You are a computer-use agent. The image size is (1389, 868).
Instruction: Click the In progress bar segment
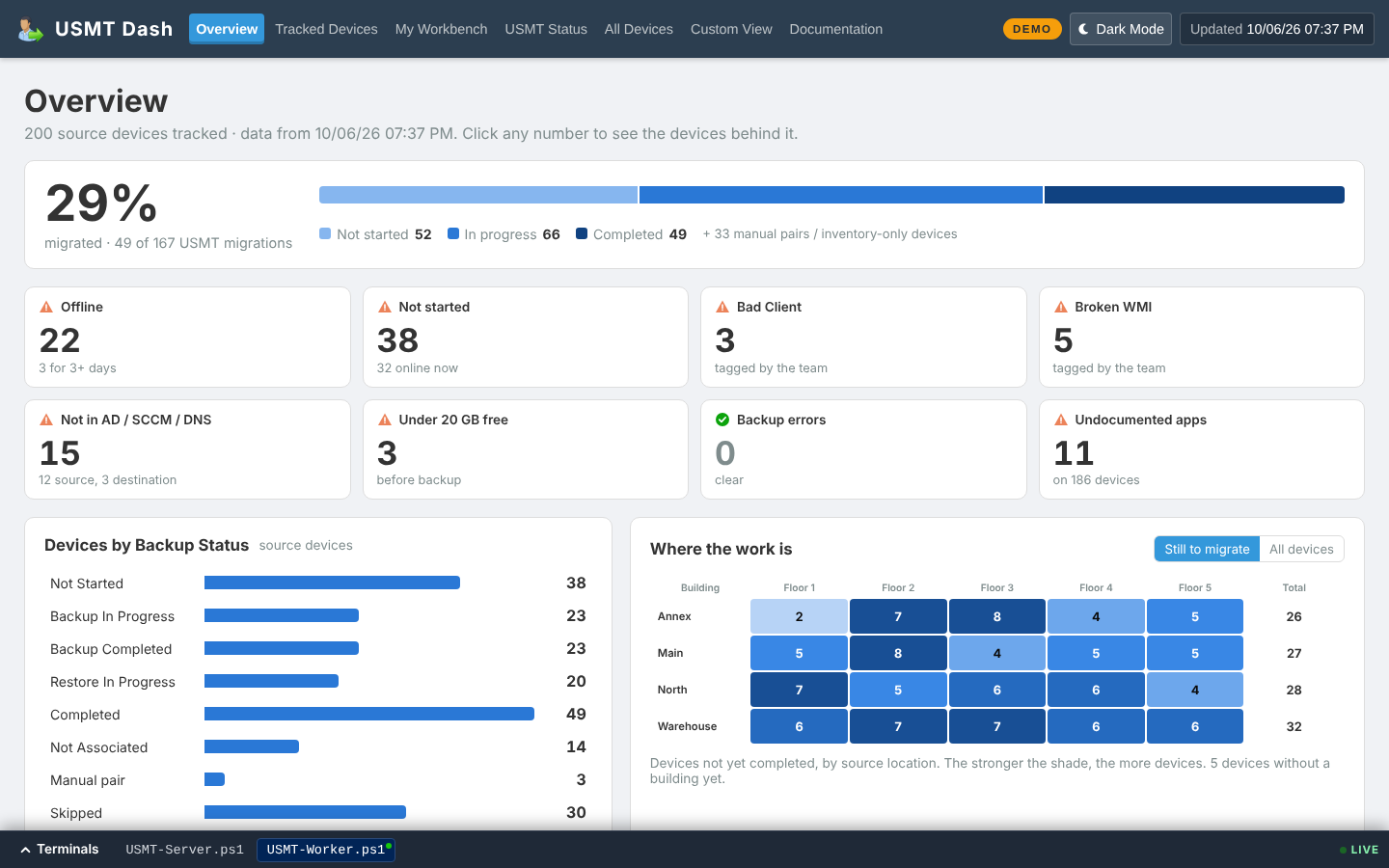pos(841,195)
